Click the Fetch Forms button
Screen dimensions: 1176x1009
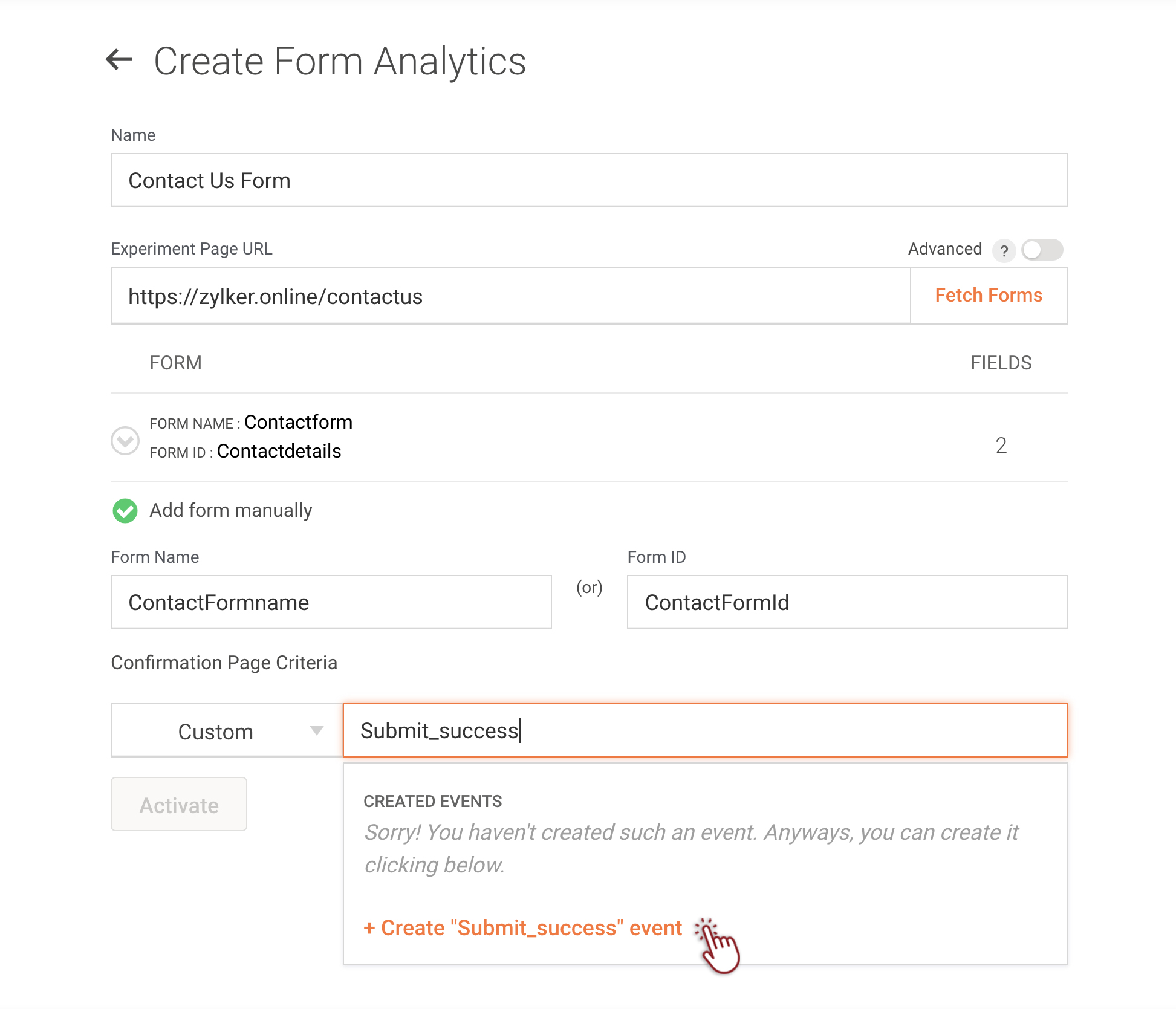(989, 296)
